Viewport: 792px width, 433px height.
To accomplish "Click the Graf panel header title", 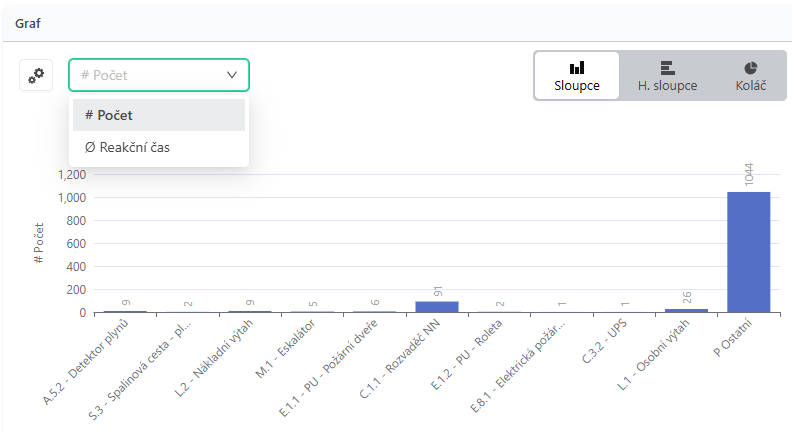I will tap(28, 24).
